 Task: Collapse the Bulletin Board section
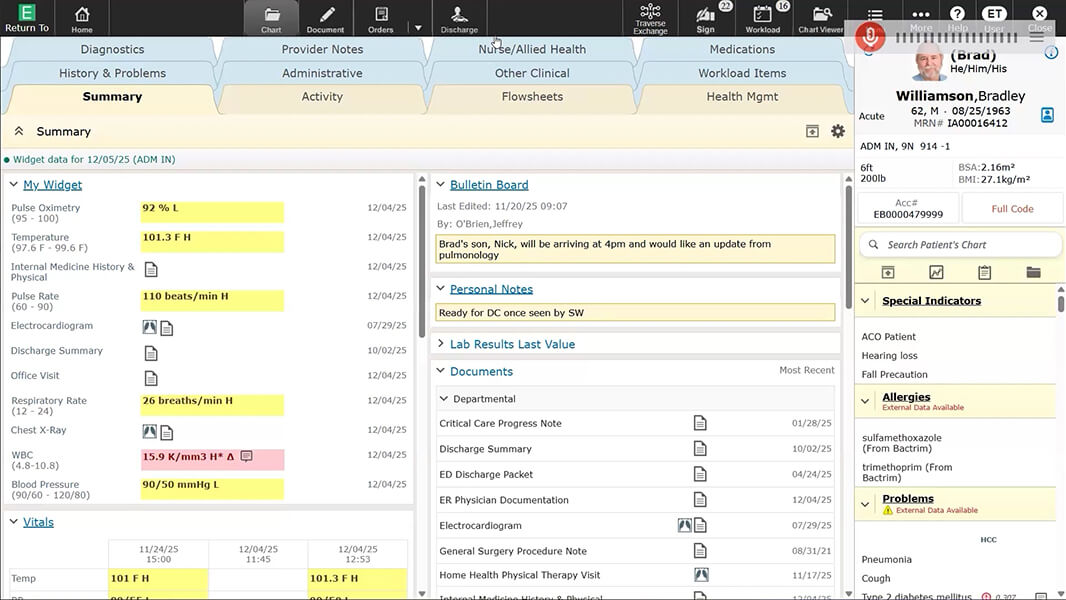click(440, 184)
